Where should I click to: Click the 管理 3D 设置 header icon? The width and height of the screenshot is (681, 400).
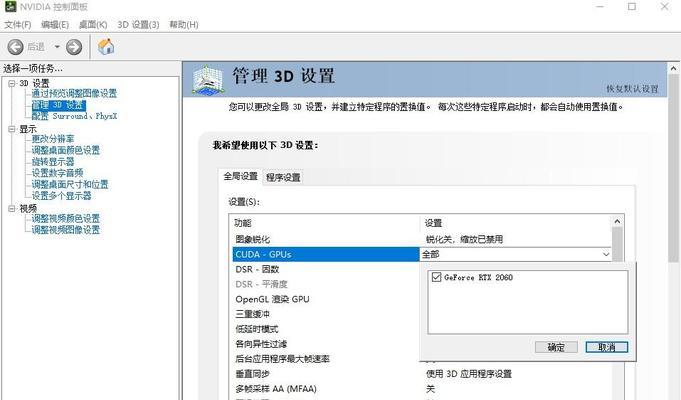(x=208, y=79)
